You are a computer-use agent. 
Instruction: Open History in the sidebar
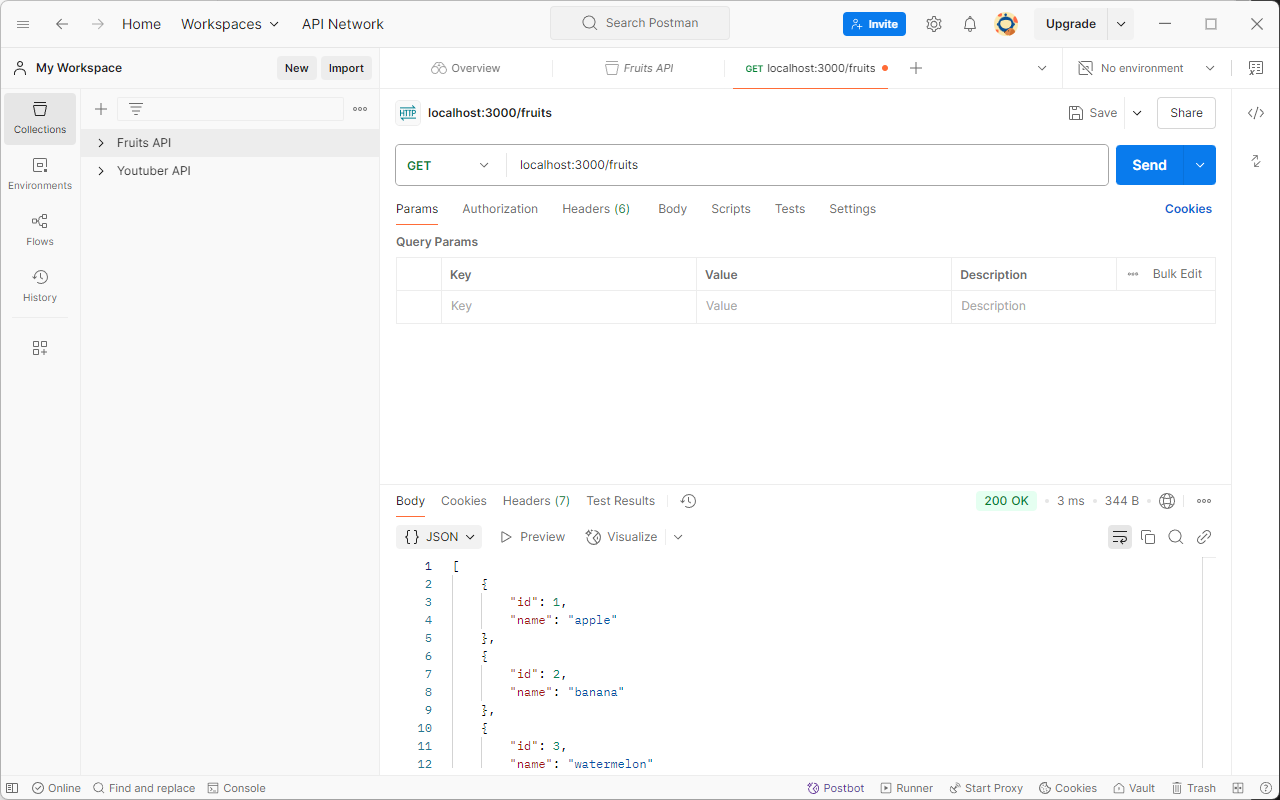pyautogui.click(x=40, y=287)
